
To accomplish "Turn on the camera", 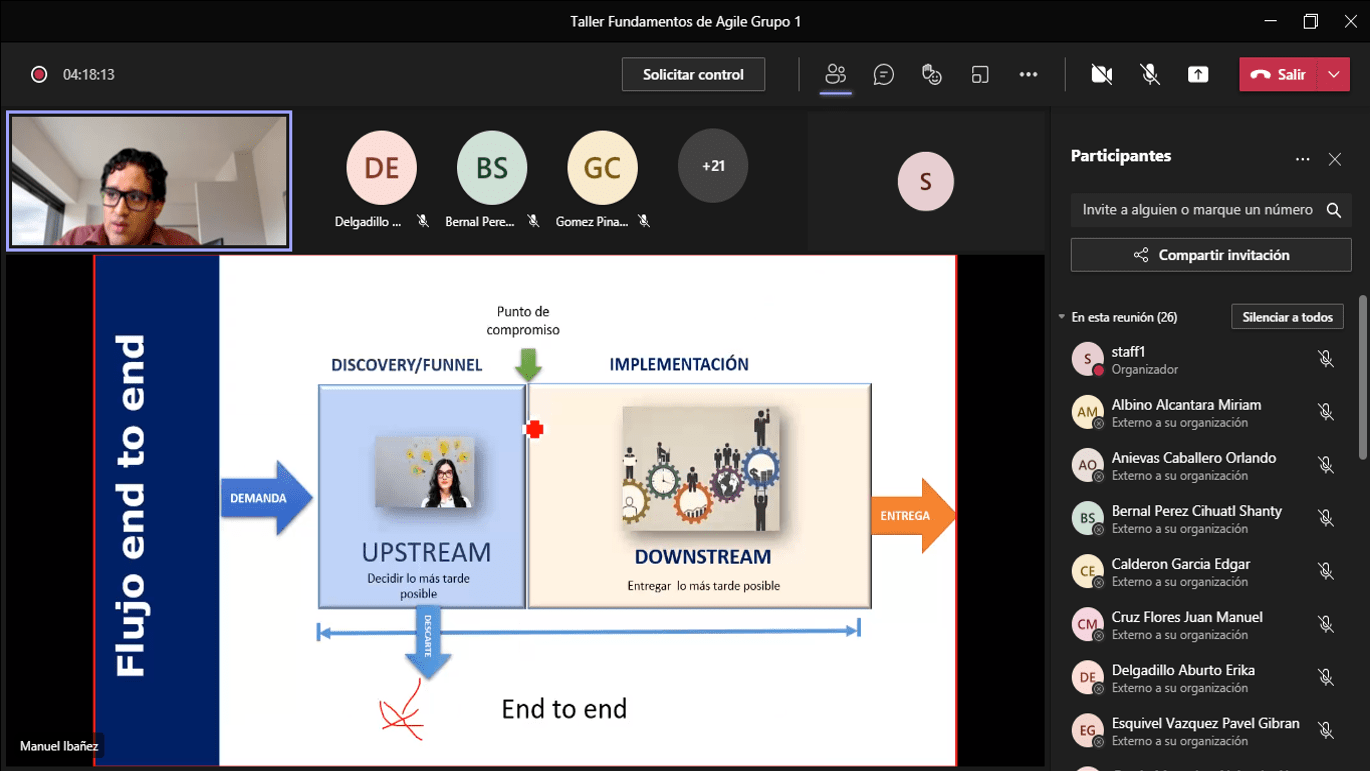I will point(1101,75).
